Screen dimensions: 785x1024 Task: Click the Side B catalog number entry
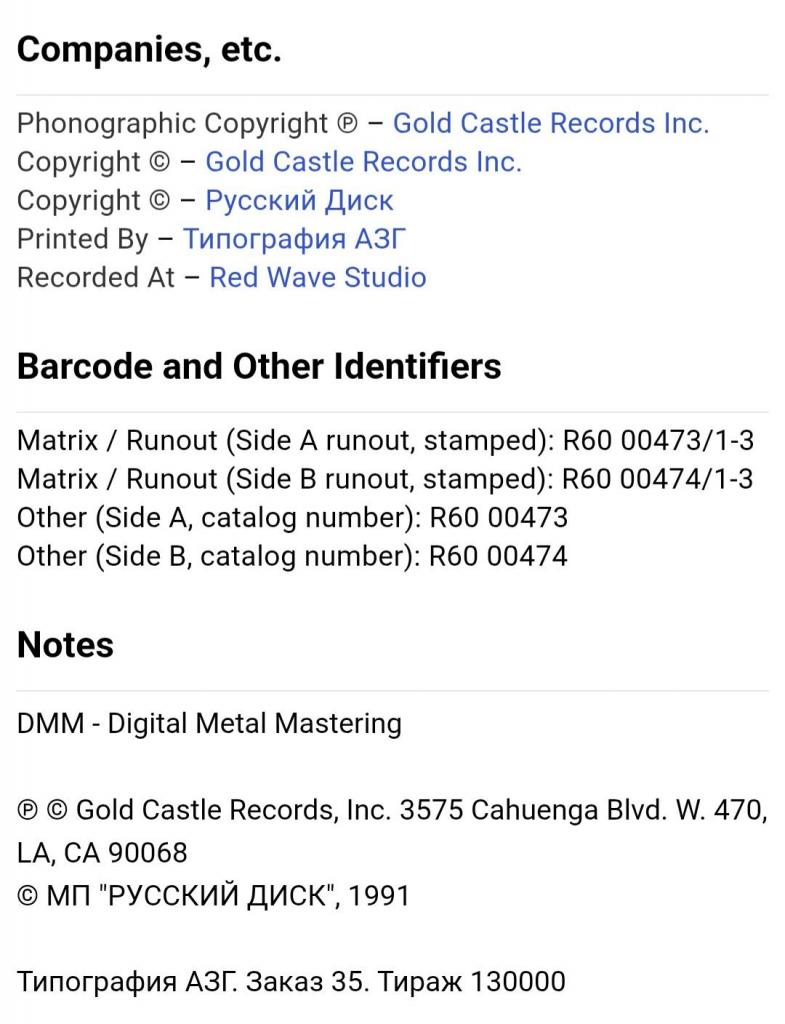pyautogui.click(x=292, y=556)
